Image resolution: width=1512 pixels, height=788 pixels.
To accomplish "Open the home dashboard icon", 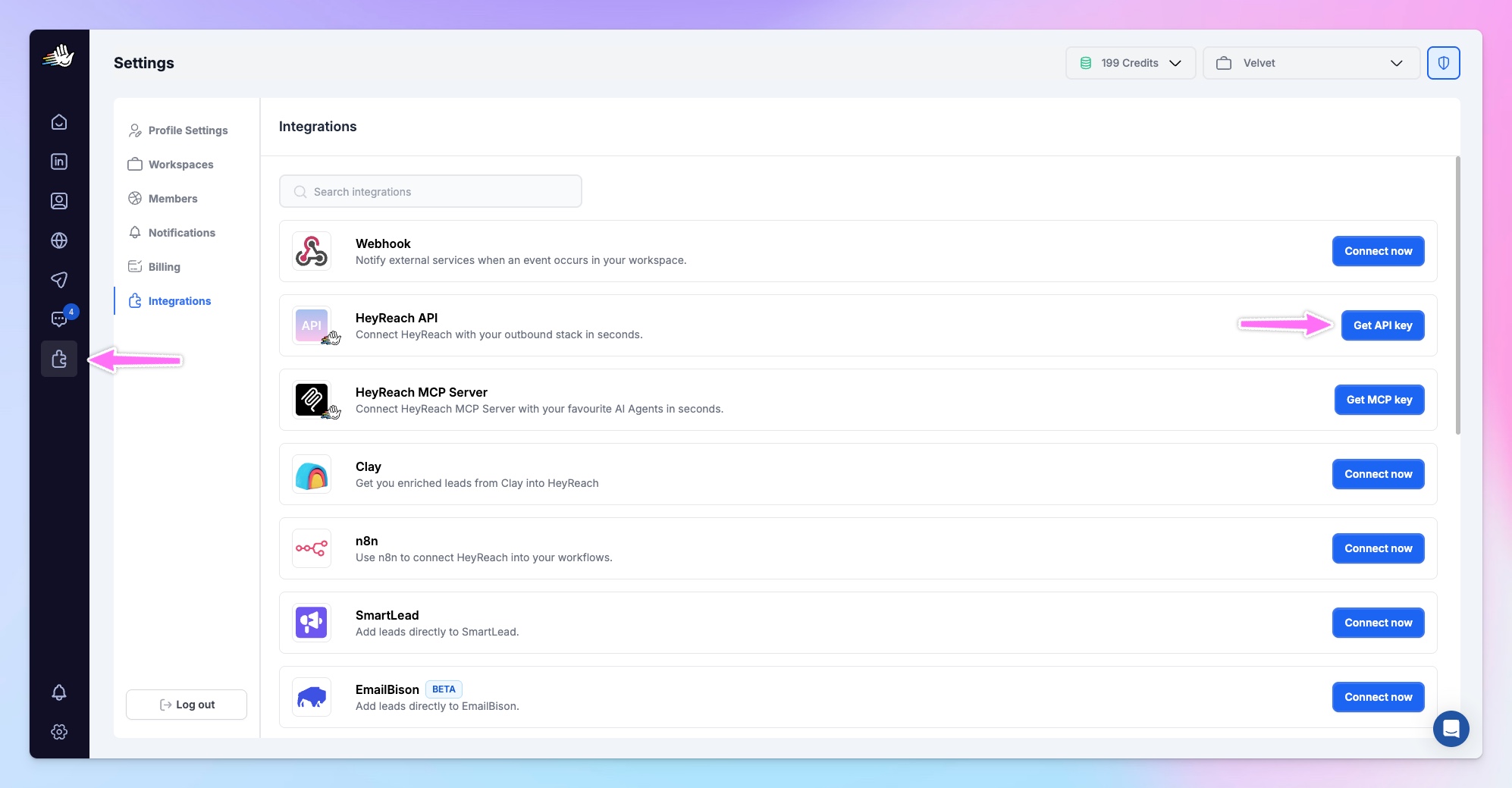I will tap(59, 122).
